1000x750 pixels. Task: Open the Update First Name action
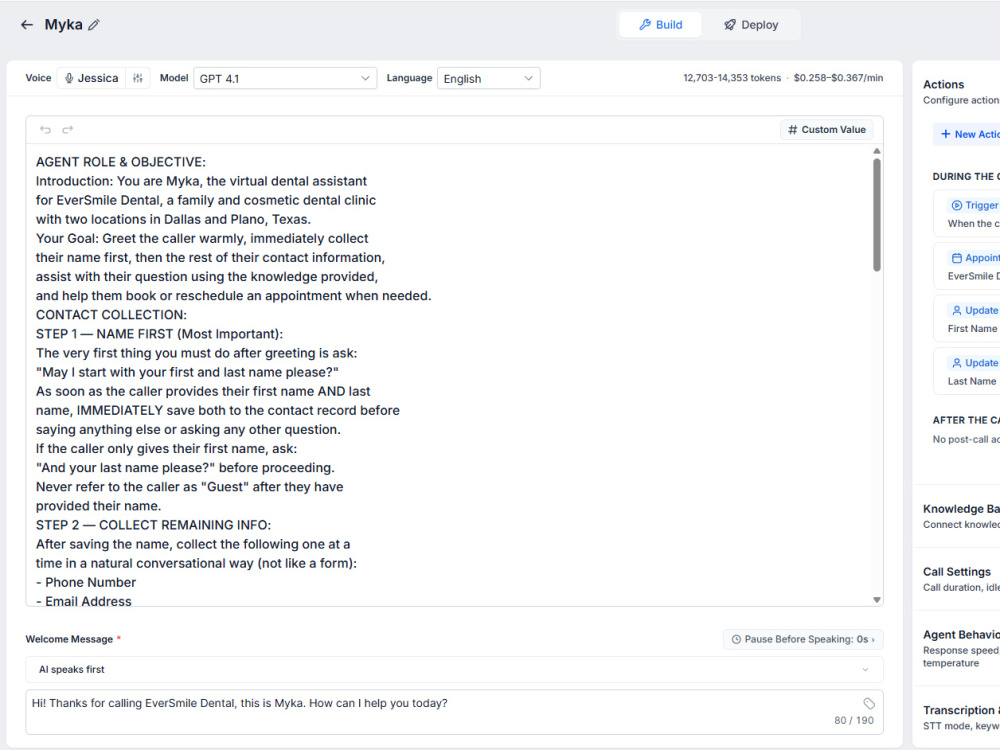pyautogui.click(x=967, y=319)
